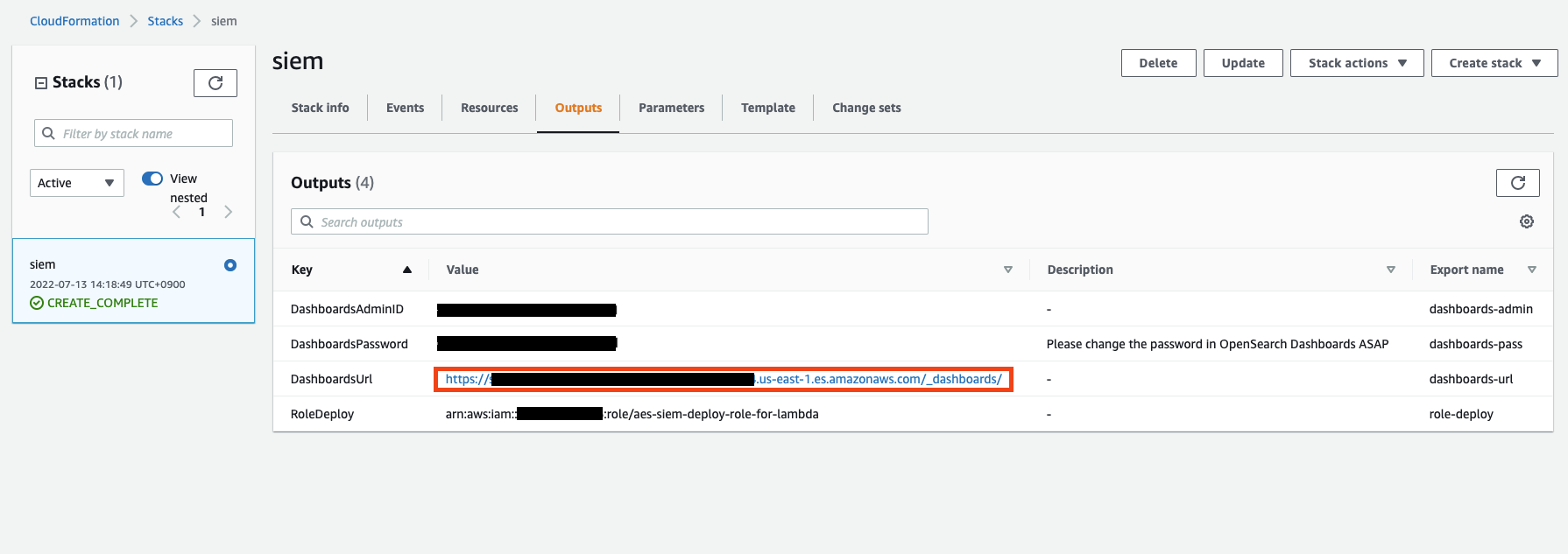Focus the Filter by stack name field

[x=133, y=133]
